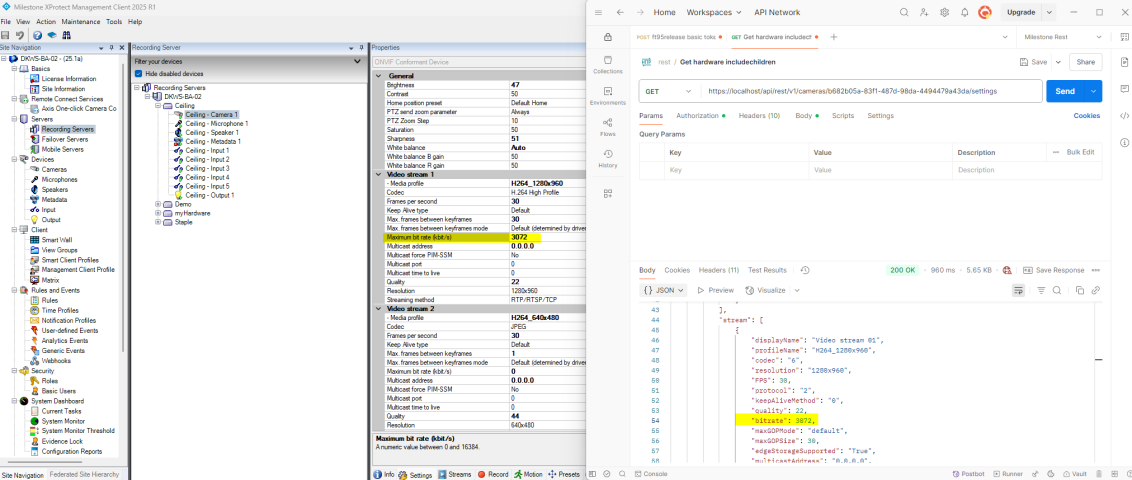
Task: Switch to the Headers (10) request tab
Action: pos(759,116)
